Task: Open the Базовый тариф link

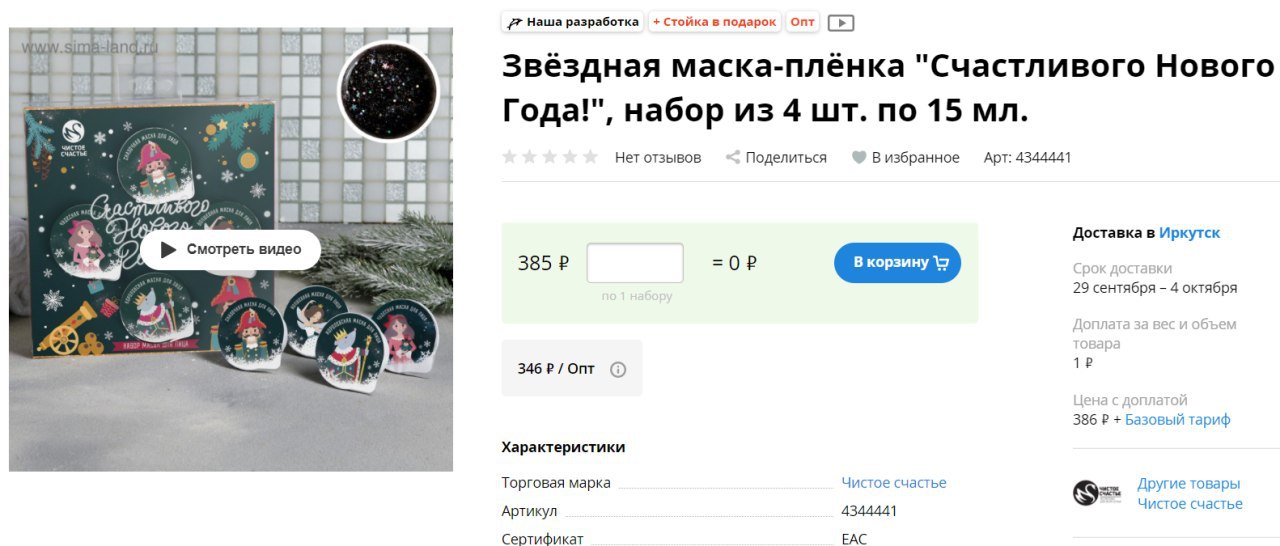Action: pyautogui.click(x=1178, y=420)
